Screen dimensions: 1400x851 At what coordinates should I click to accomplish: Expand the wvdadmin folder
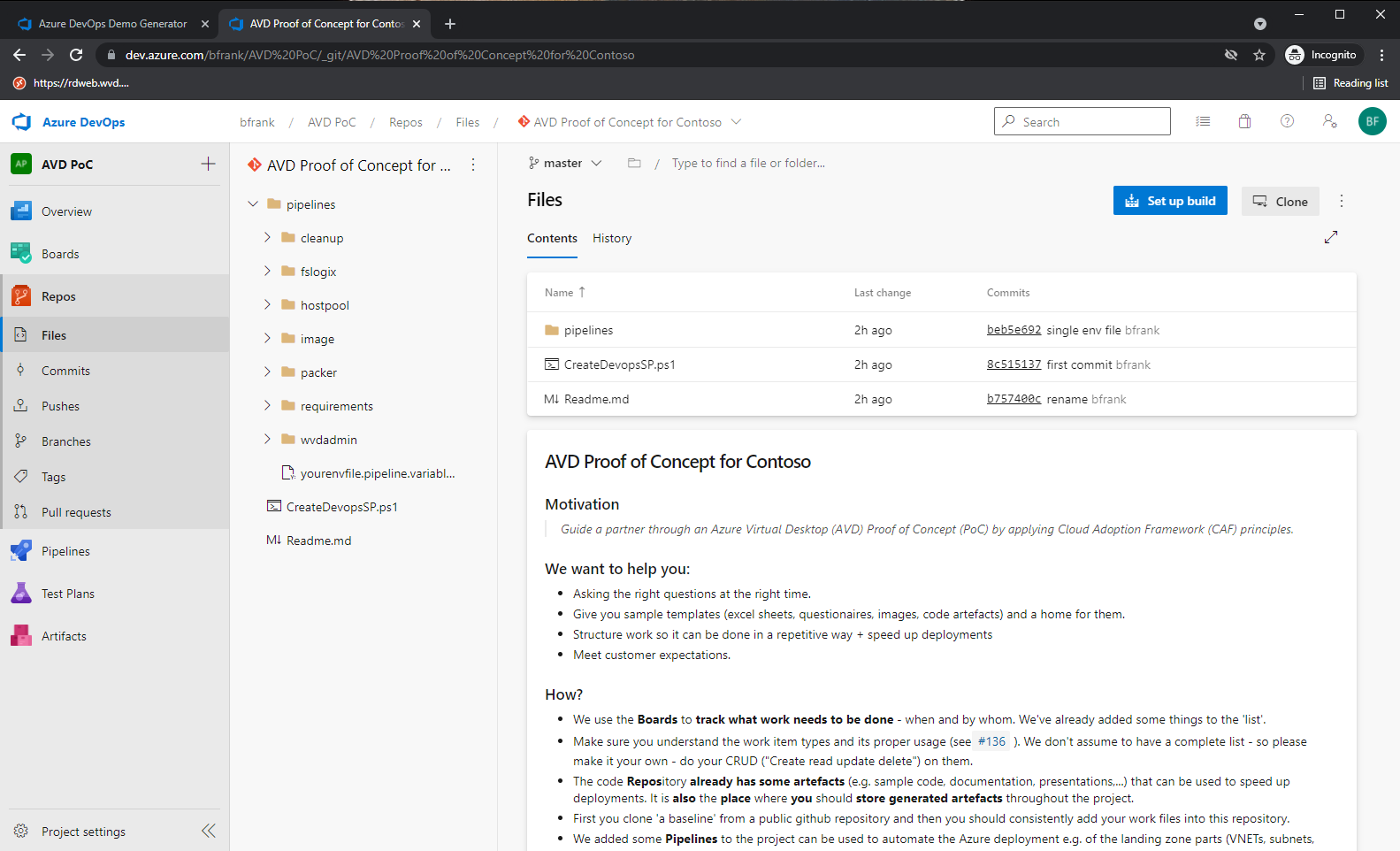[x=267, y=439]
